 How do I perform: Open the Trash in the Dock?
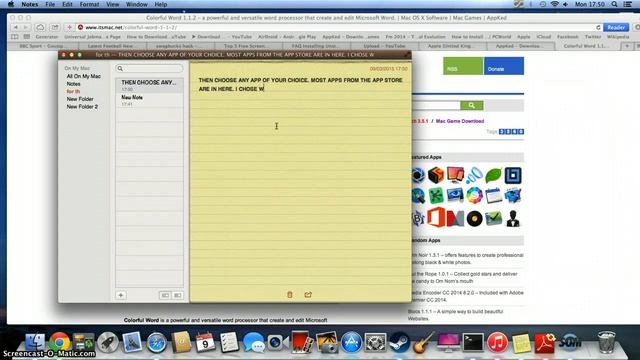pos(607,342)
